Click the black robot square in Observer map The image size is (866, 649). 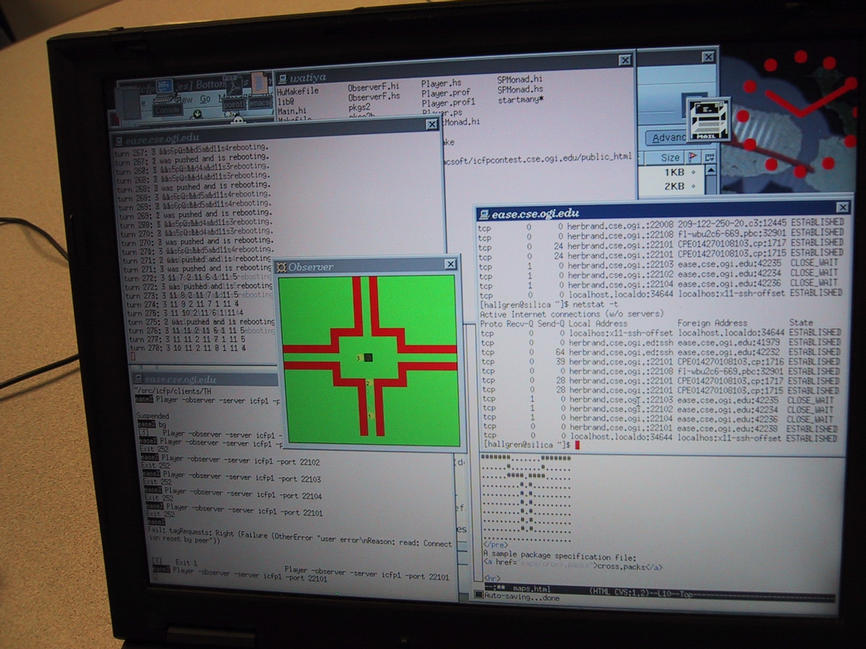[x=368, y=358]
